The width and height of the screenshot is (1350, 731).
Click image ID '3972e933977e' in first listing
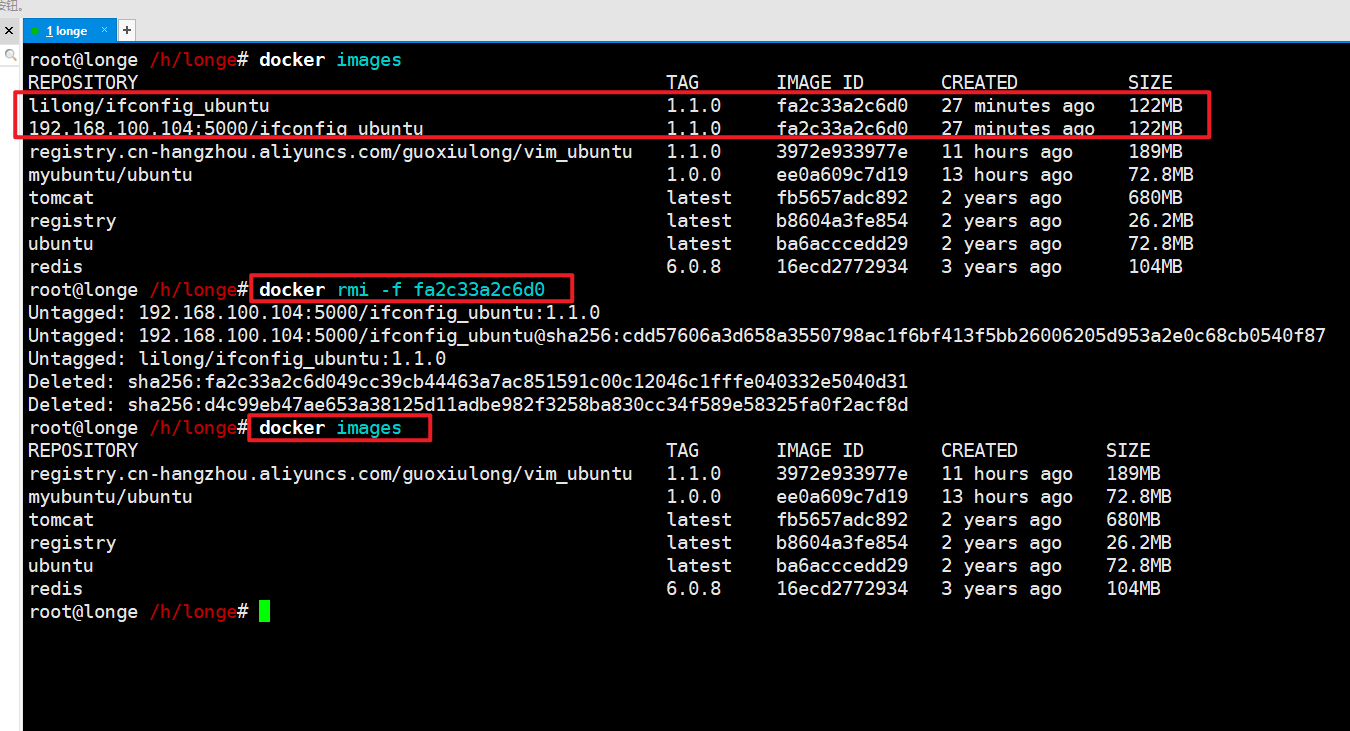pos(842,152)
